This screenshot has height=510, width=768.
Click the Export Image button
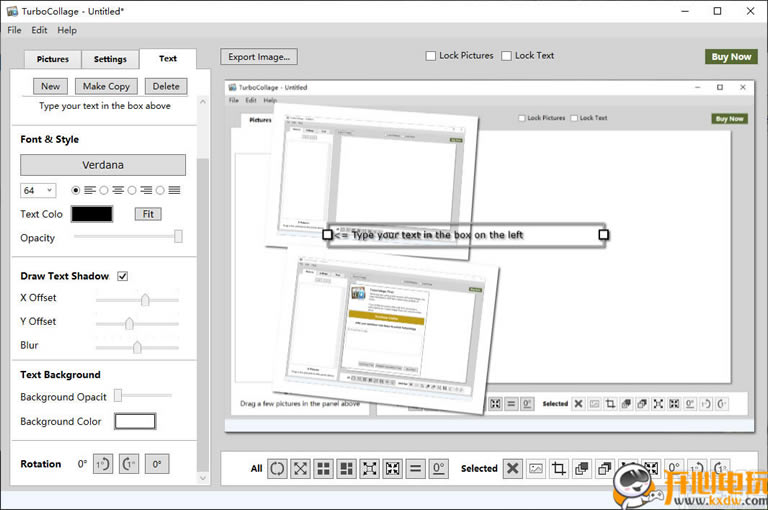(259, 57)
